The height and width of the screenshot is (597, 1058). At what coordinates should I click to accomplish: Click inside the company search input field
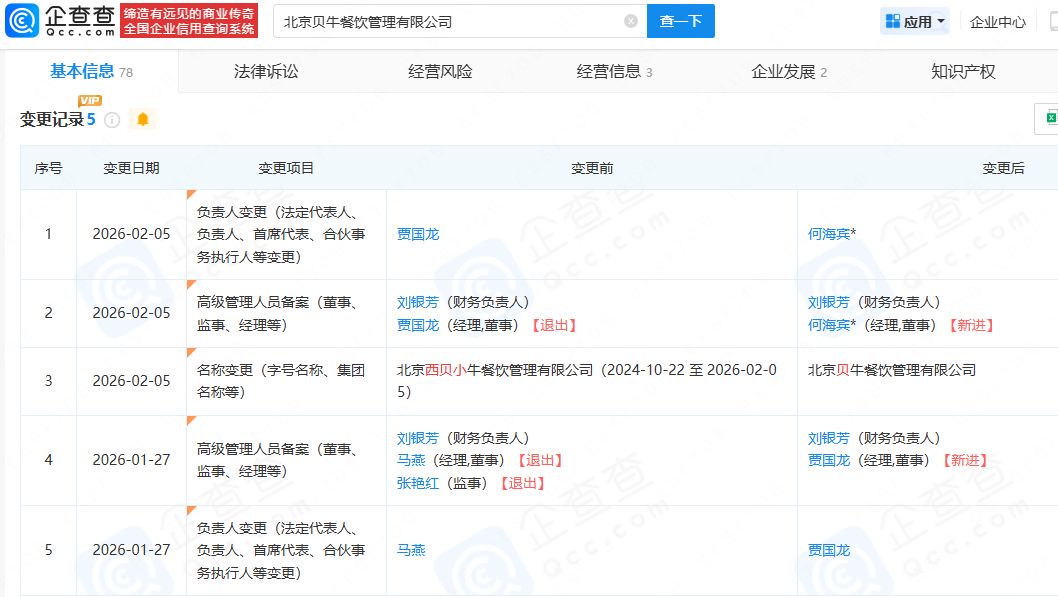pos(450,20)
